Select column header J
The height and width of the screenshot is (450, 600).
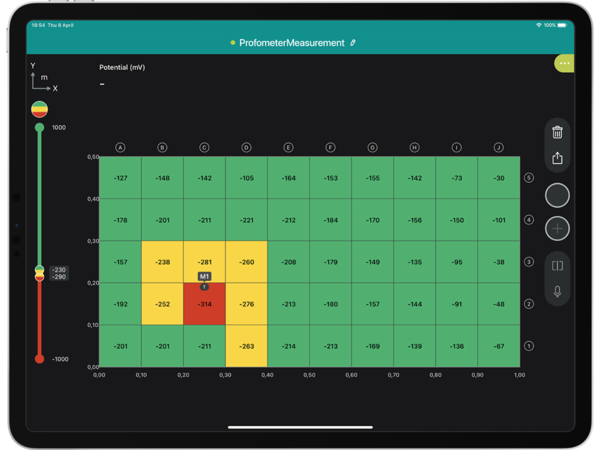499,148
